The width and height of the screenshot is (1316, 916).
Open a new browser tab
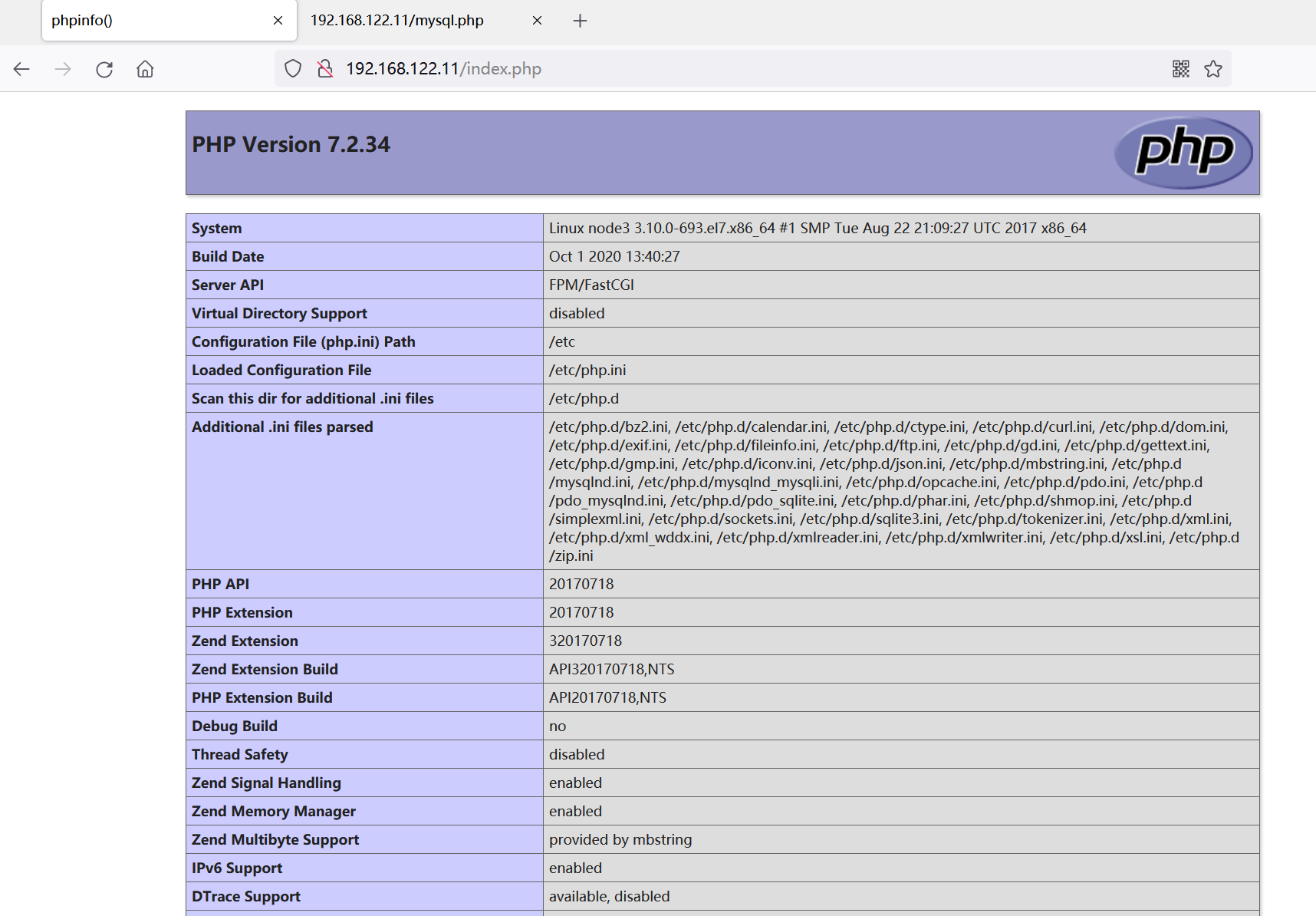[580, 21]
